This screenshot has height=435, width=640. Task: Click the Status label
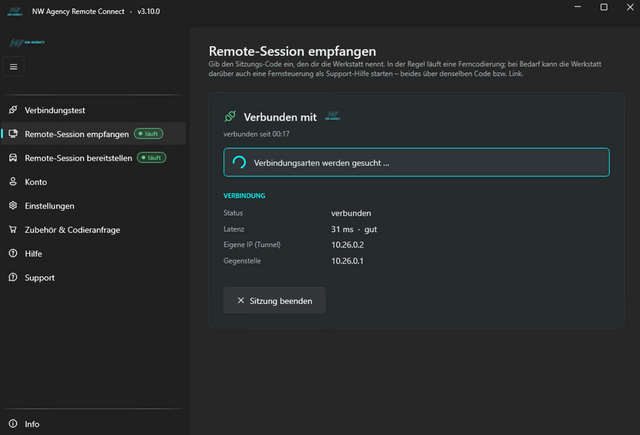[233, 213]
